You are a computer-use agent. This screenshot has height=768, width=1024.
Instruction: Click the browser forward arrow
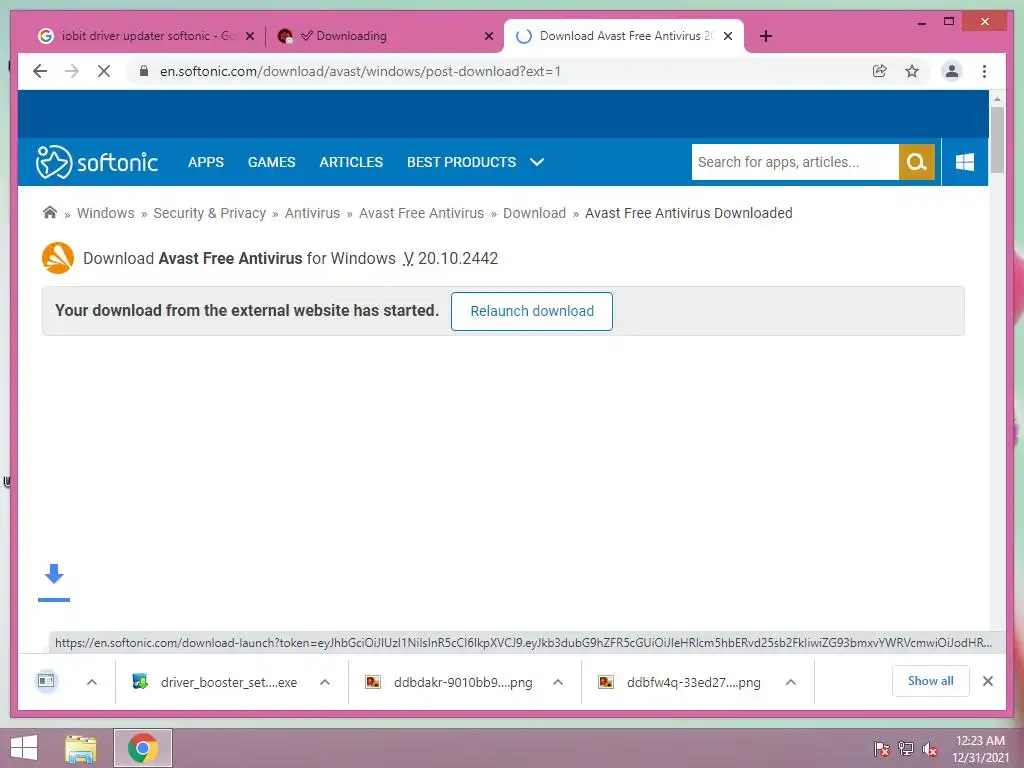coord(72,71)
